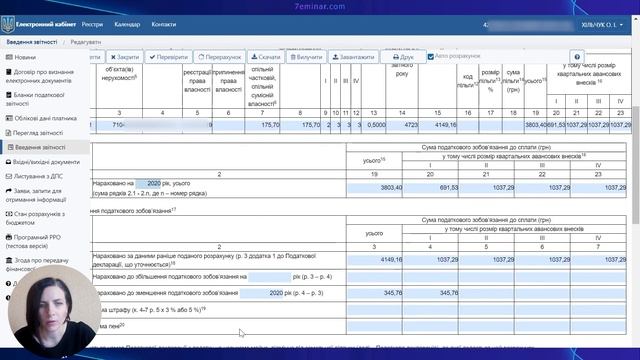Image resolution: width=640 pixels, height=360 pixels.
Task: Click the Облікові дані платника card icon
Action: pyautogui.click(x=9, y=118)
